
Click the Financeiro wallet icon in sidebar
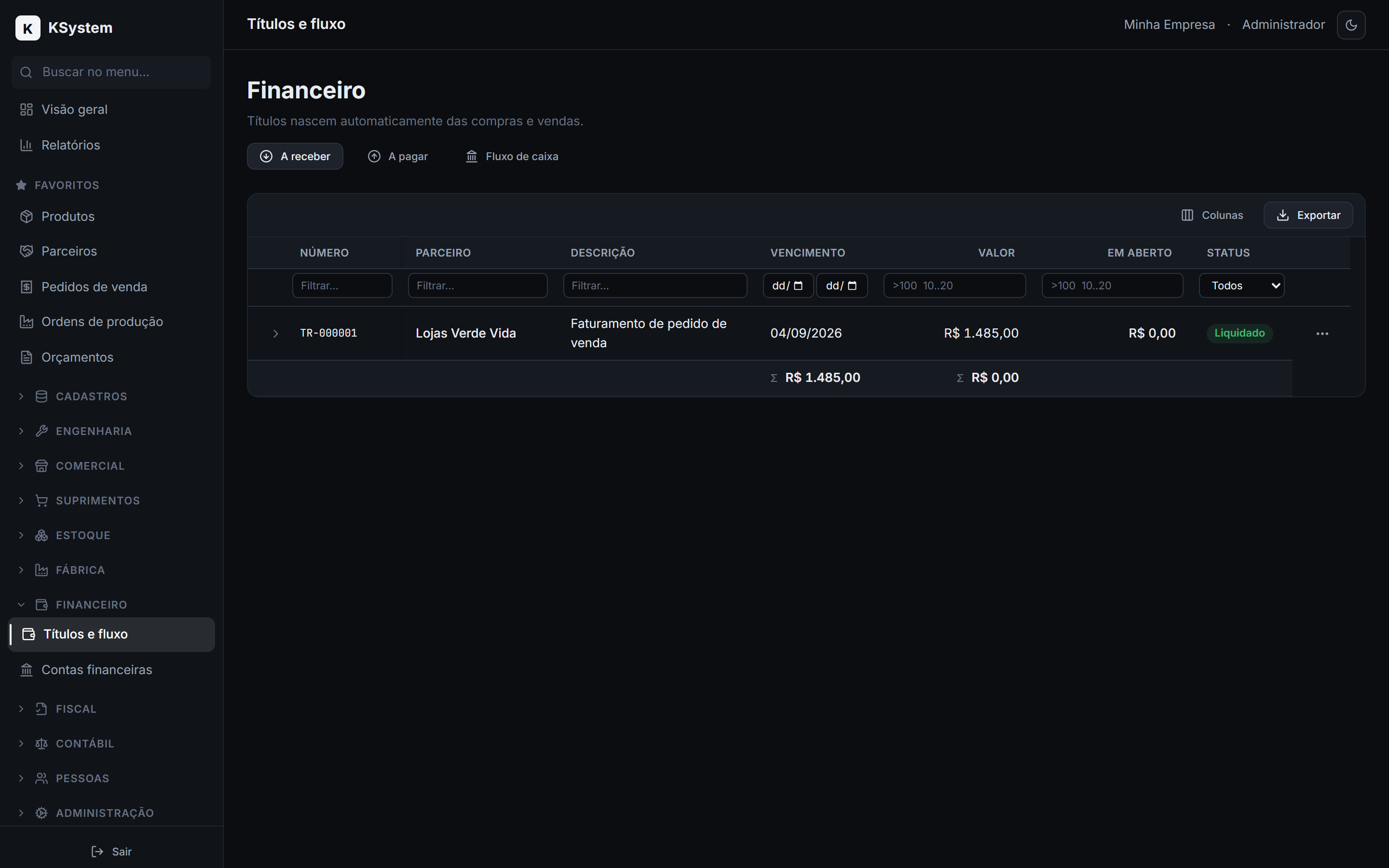pyautogui.click(x=41, y=605)
